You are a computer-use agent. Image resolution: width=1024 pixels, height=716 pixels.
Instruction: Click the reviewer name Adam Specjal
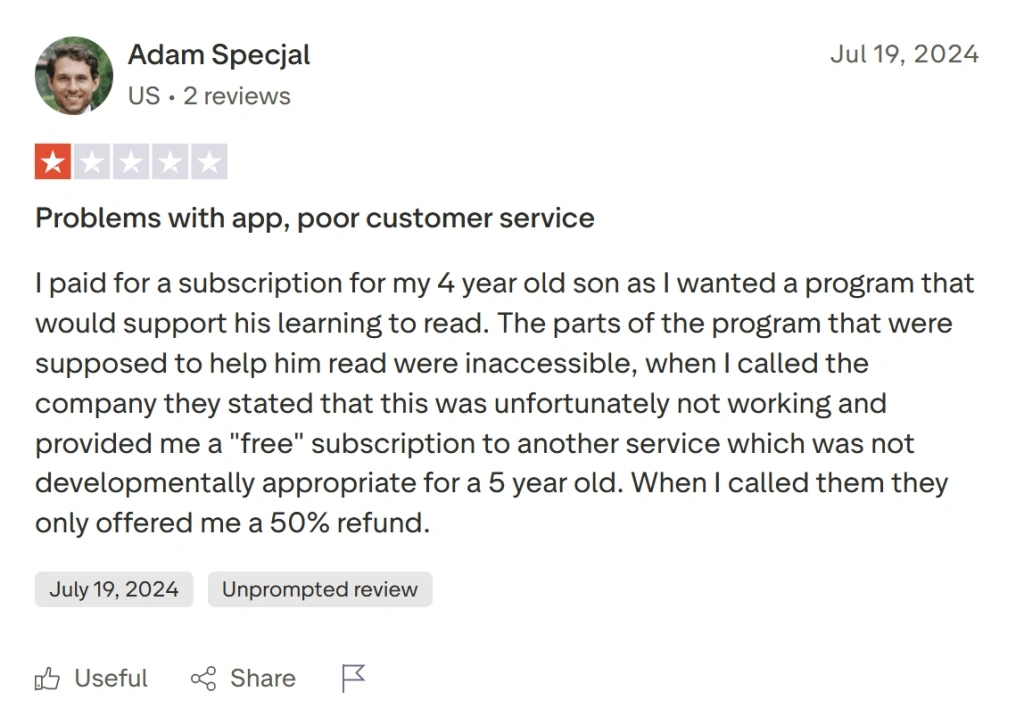click(218, 55)
